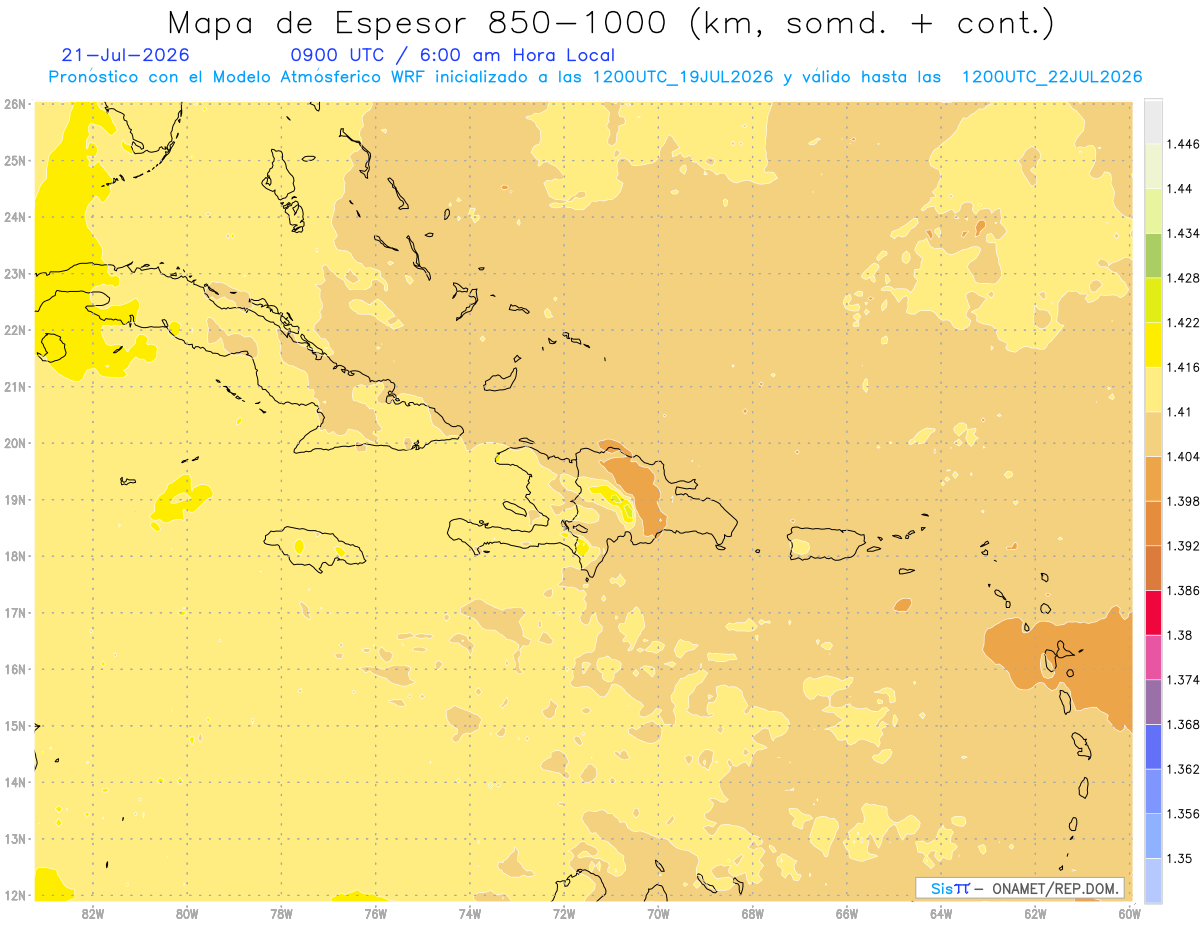This screenshot has height=927, width=1200.
Task: Click the lightest blue colorbar segment below 1.35
Action: click(1153, 881)
